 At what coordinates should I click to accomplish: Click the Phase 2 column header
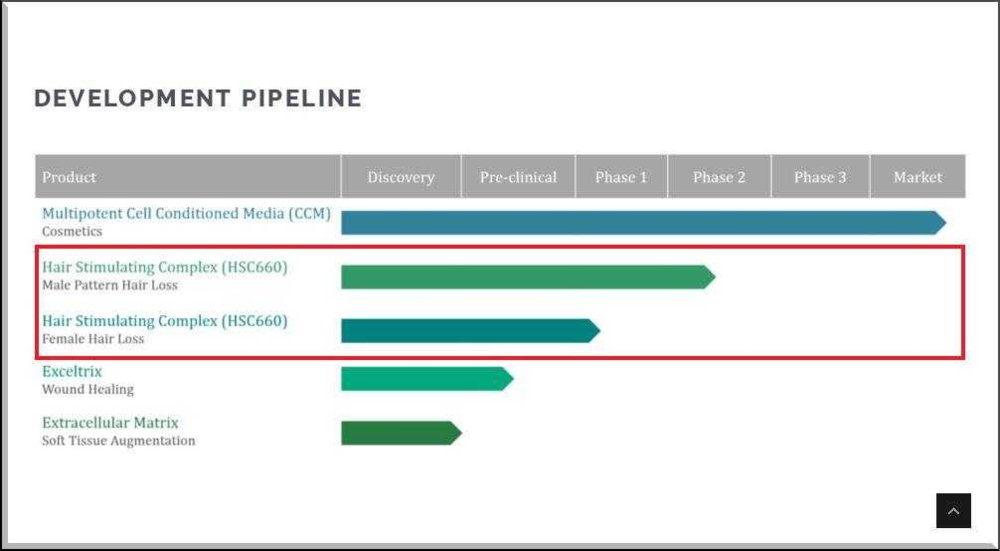tap(719, 177)
